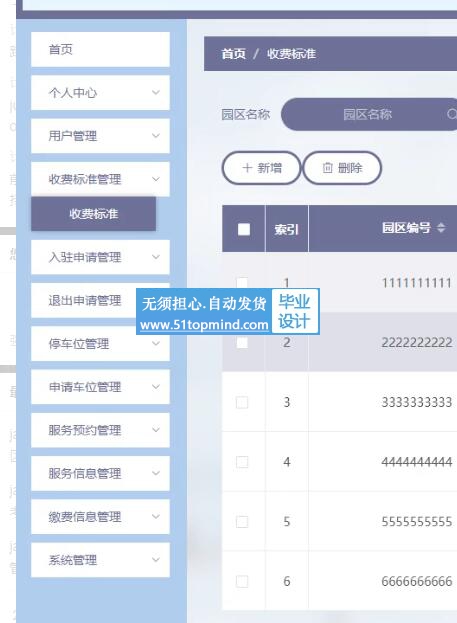Click 首页 link in the breadcrumb
The height and width of the screenshot is (623, 457).
[233, 54]
